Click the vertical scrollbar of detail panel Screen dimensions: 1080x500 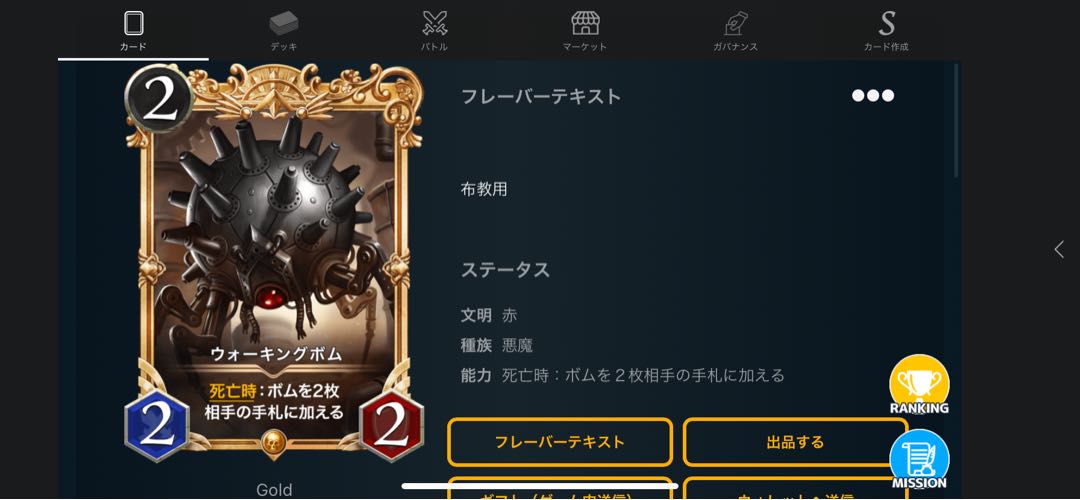[x=956, y=121]
